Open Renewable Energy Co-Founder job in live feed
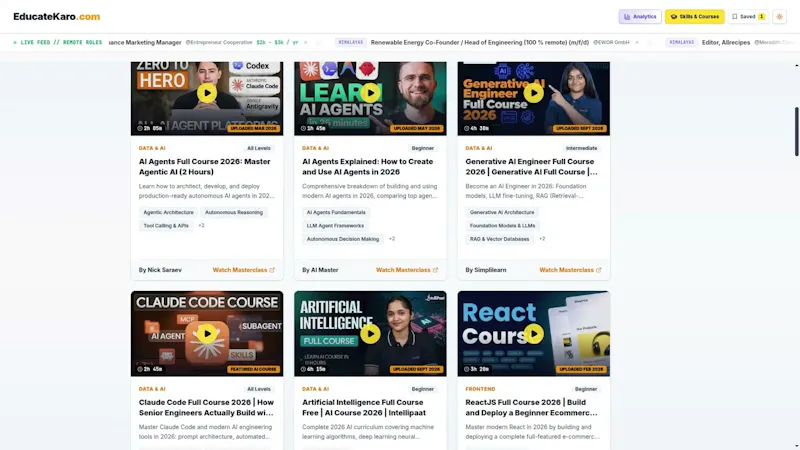 480,42
